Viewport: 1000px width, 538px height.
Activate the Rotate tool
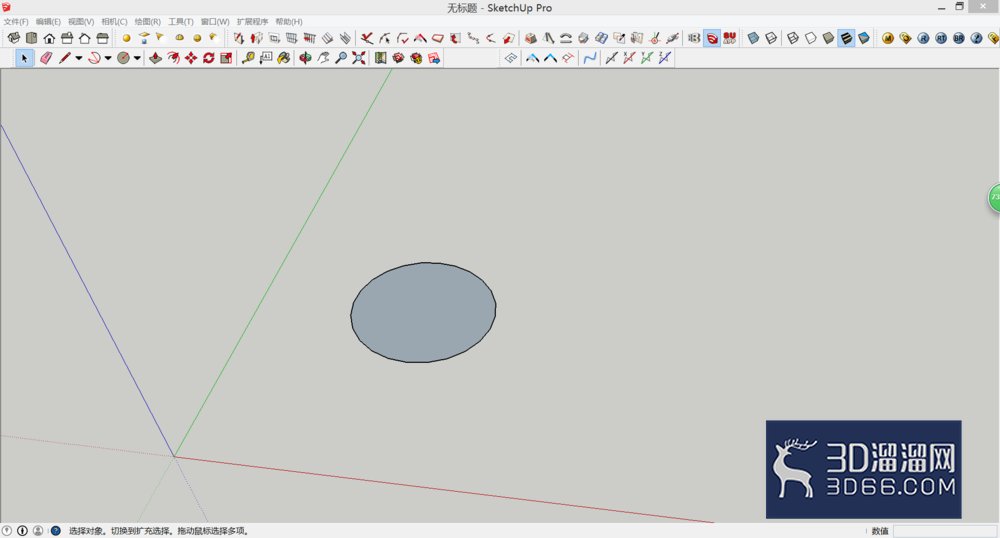point(209,58)
